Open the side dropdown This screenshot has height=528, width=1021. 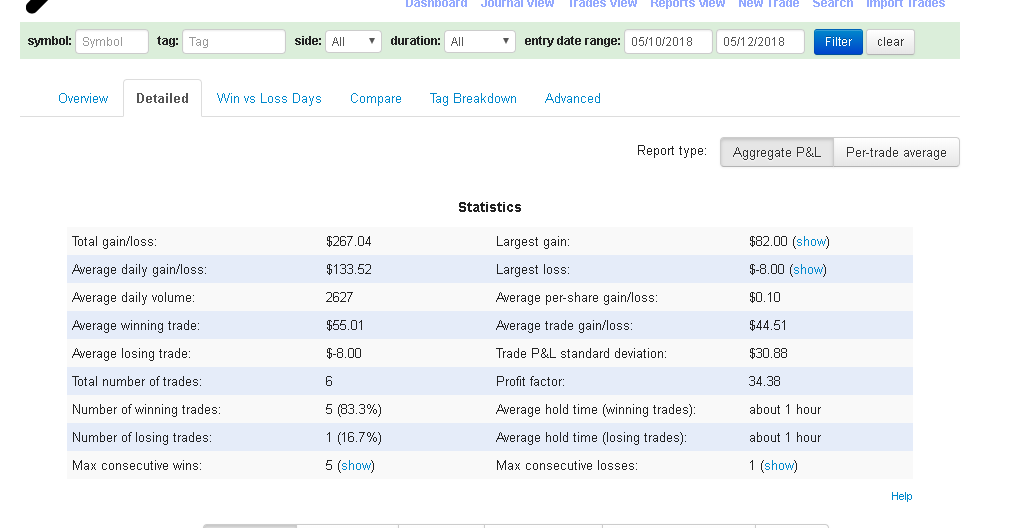[x=353, y=42]
